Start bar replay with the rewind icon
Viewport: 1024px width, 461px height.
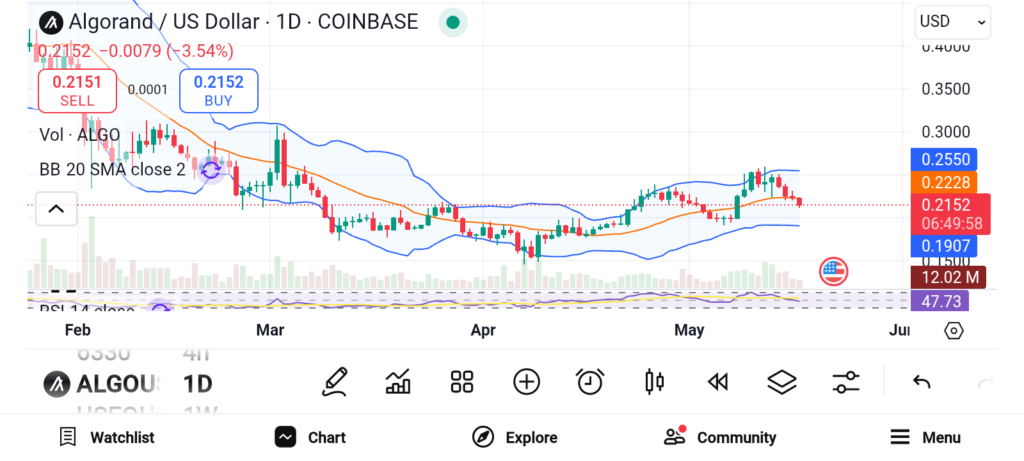click(717, 381)
